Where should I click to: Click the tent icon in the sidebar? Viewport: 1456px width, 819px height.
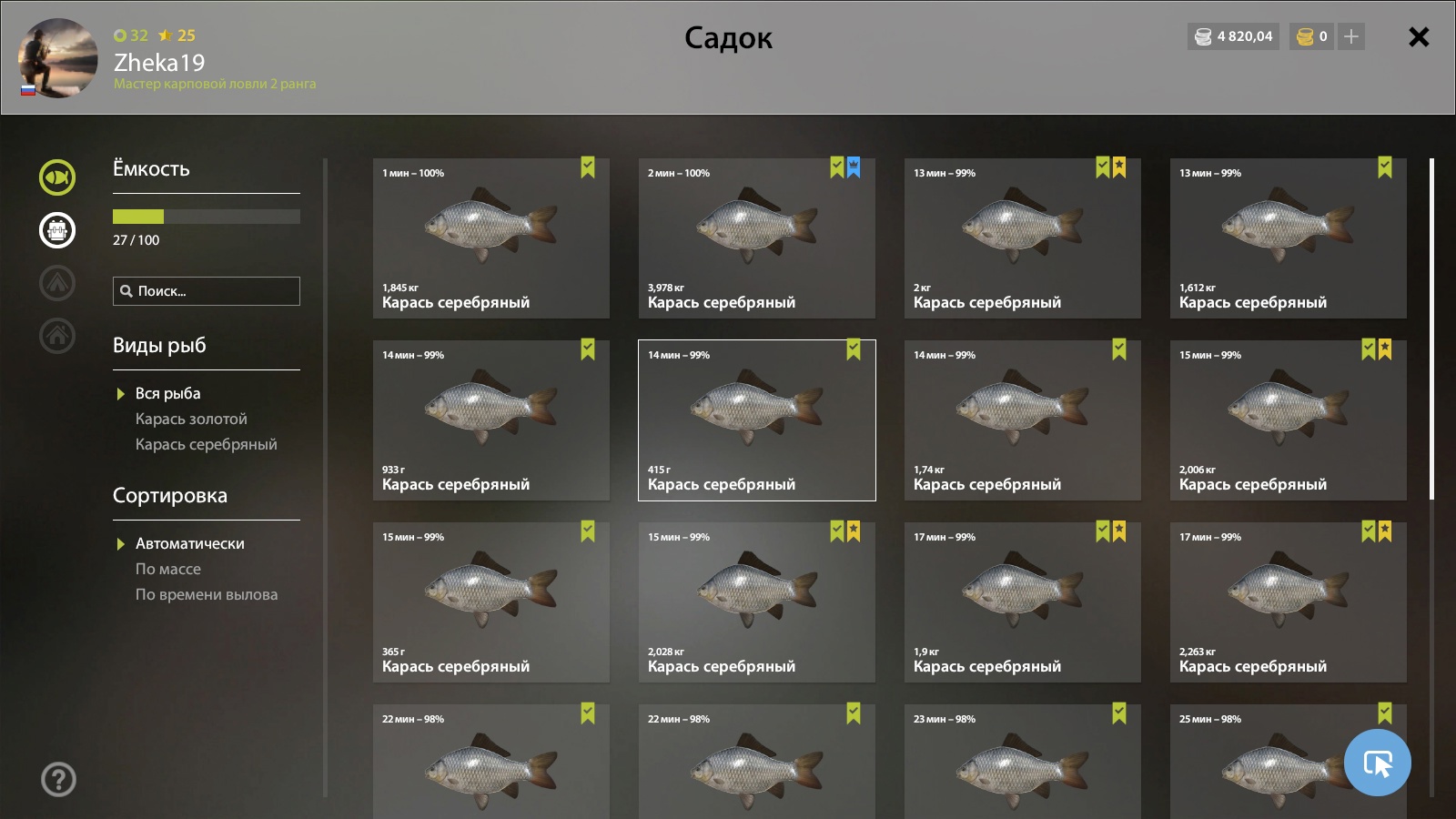tap(57, 283)
